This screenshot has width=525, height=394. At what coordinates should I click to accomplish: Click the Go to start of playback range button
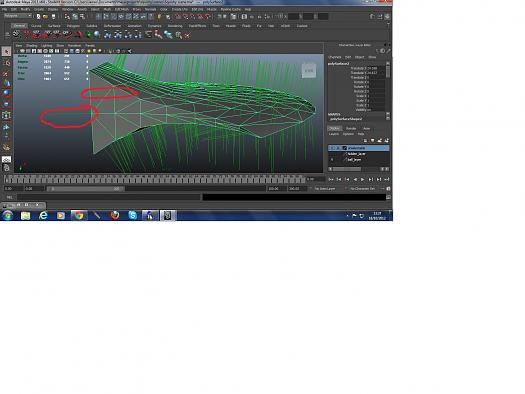tap(331, 179)
